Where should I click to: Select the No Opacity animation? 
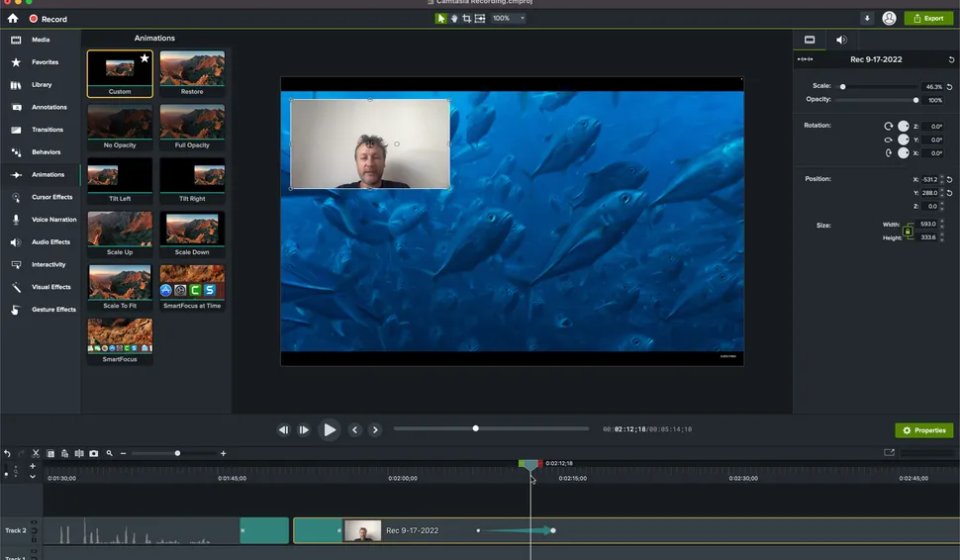(120, 127)
